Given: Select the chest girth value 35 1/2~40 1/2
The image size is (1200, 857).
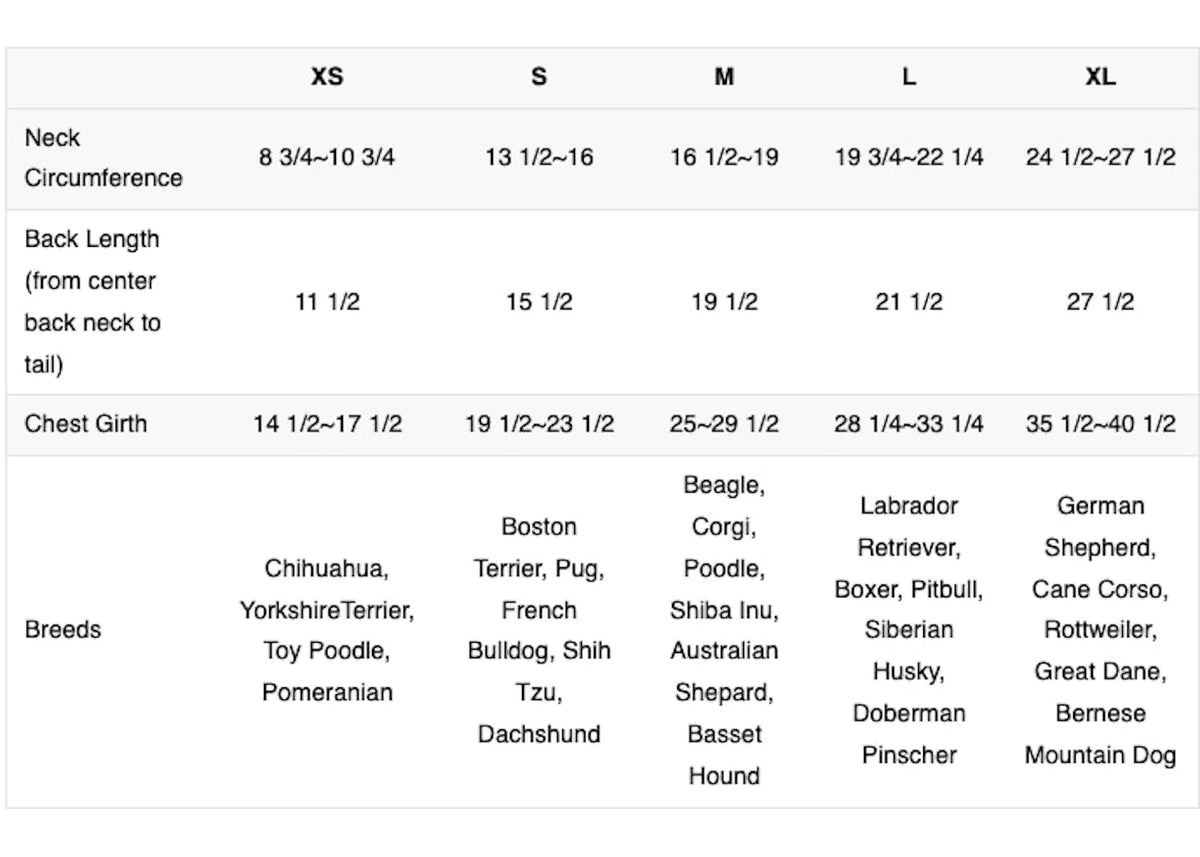Looking at the screenshot, I should [x=1100, y=424].
